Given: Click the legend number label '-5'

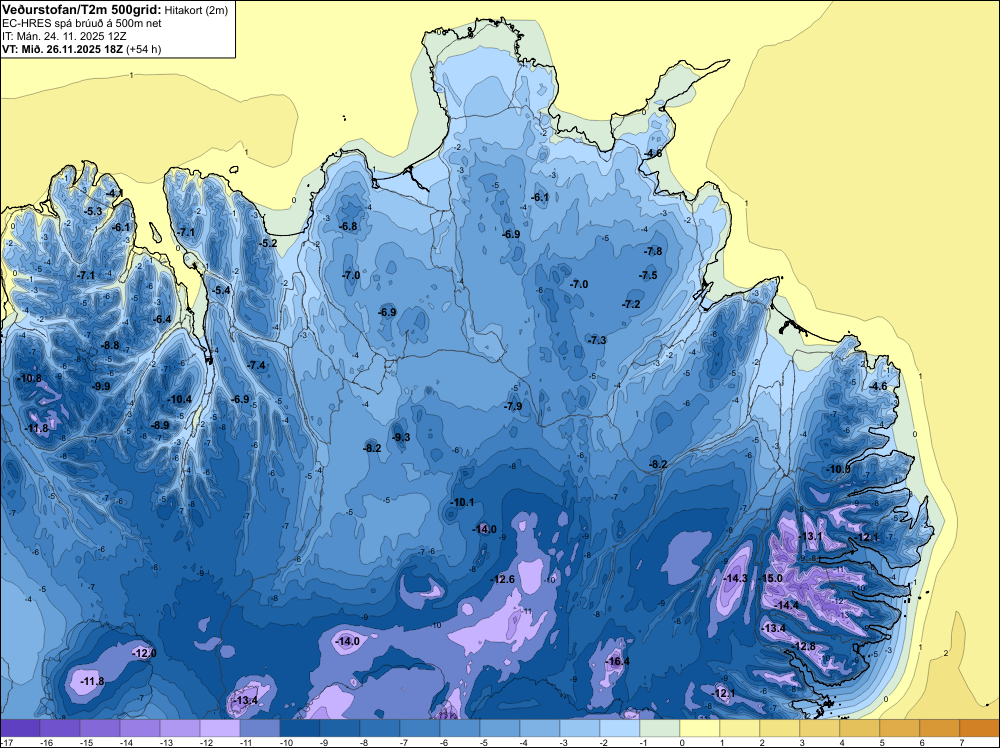Looking at the screenshot, I should tap(482, 743).
